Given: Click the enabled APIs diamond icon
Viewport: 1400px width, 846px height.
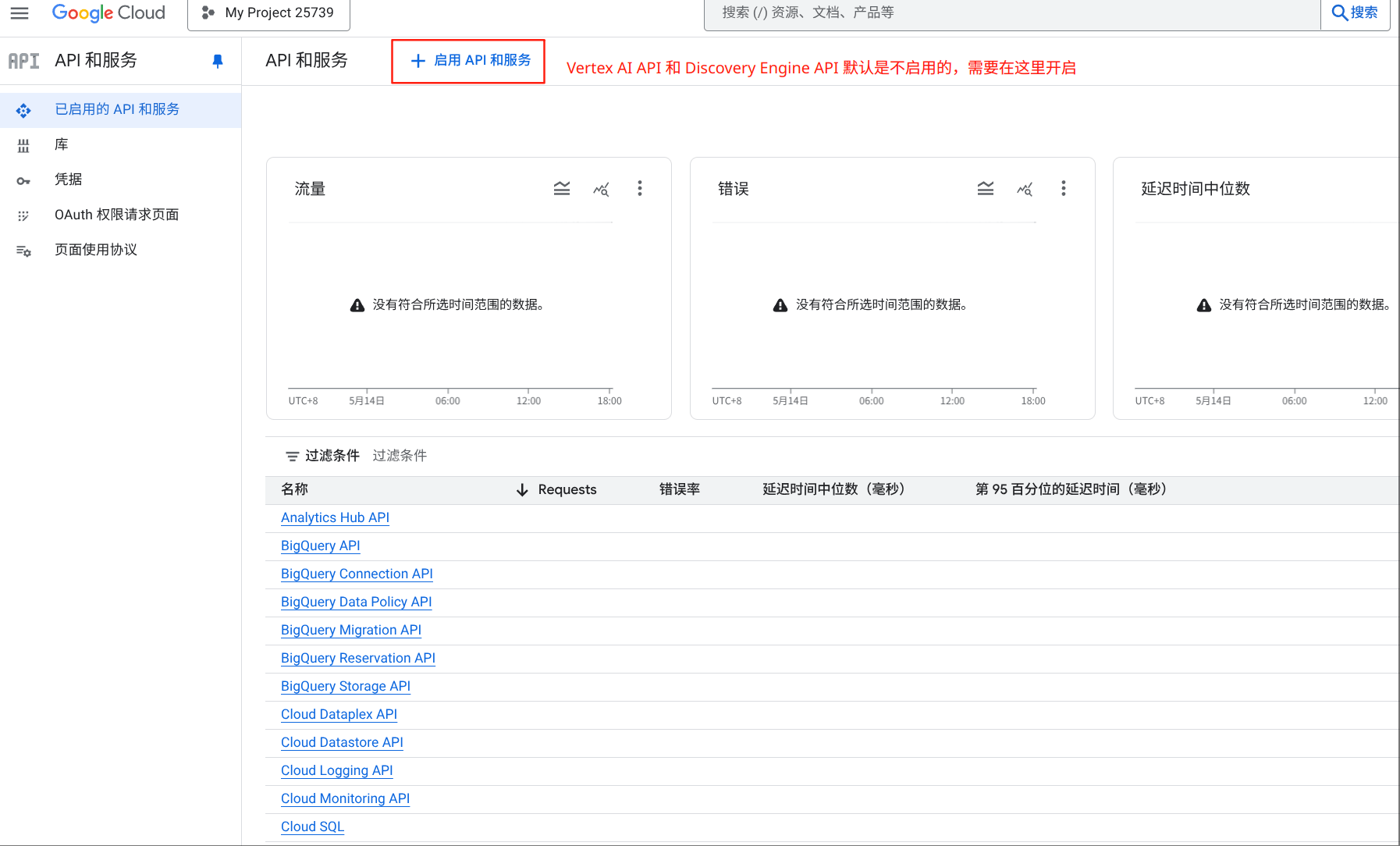Looking at the screenshot, I should click(x=23, y=111).
